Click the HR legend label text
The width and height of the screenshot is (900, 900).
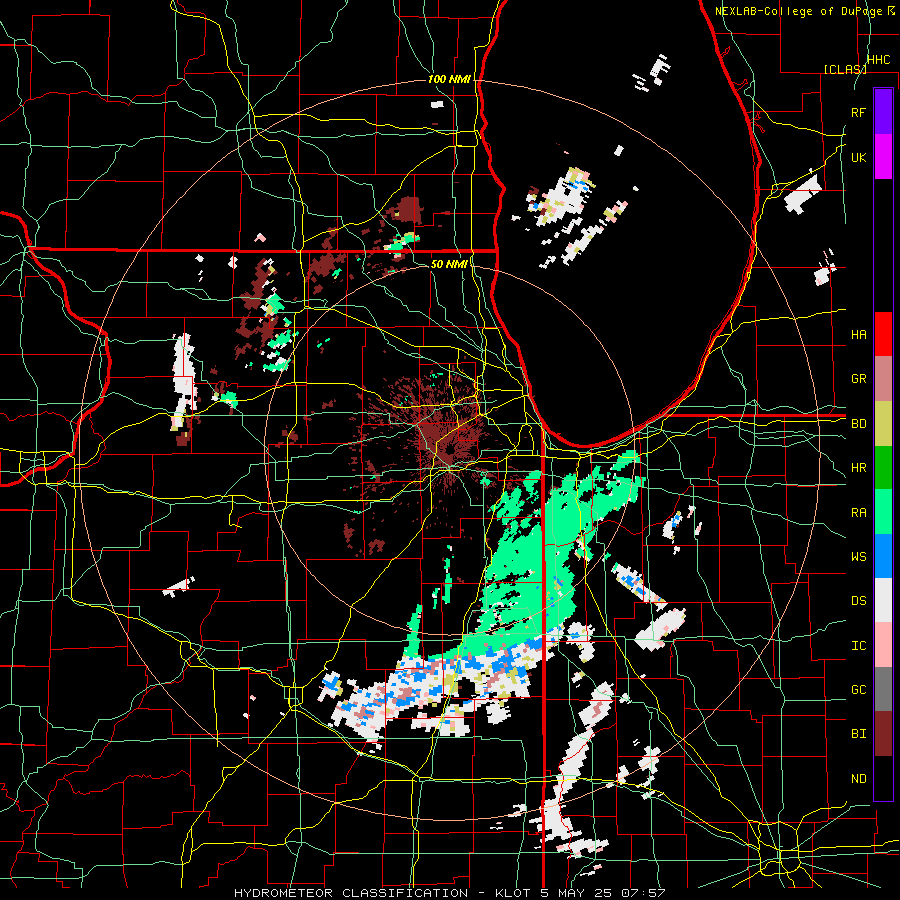858,468
